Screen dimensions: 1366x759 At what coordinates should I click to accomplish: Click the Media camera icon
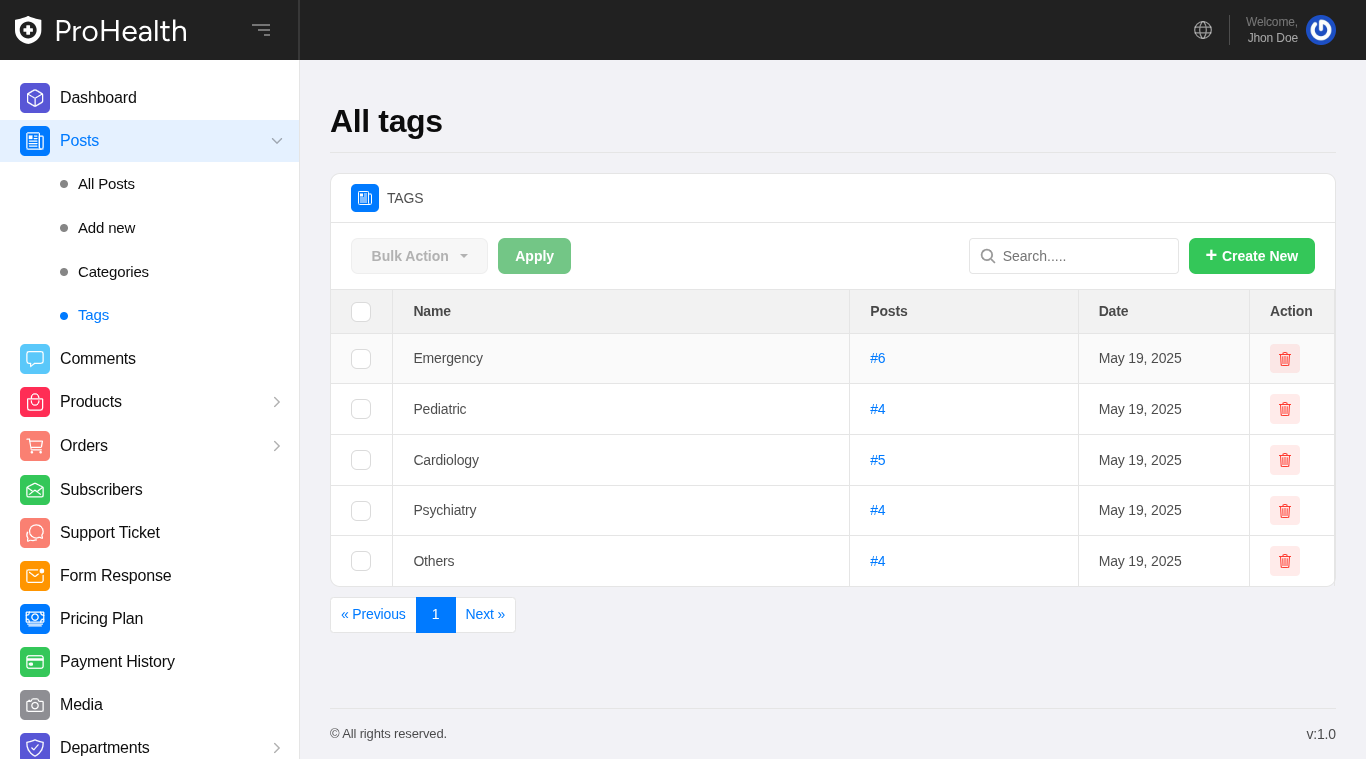(35, 705)
